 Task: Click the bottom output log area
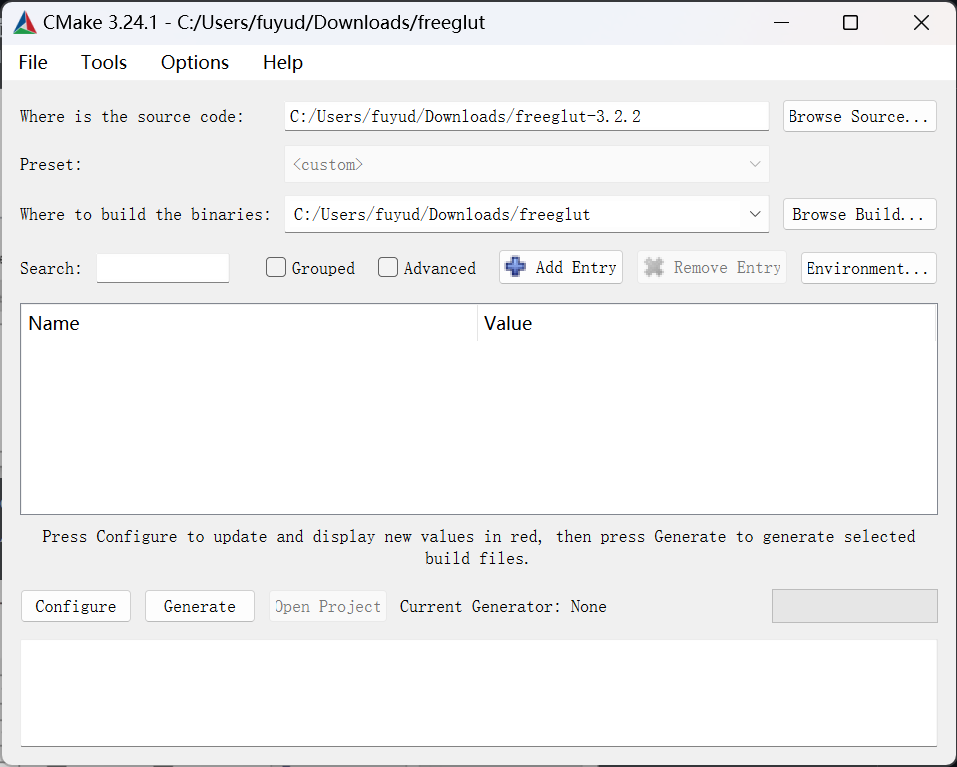point(478,692)
